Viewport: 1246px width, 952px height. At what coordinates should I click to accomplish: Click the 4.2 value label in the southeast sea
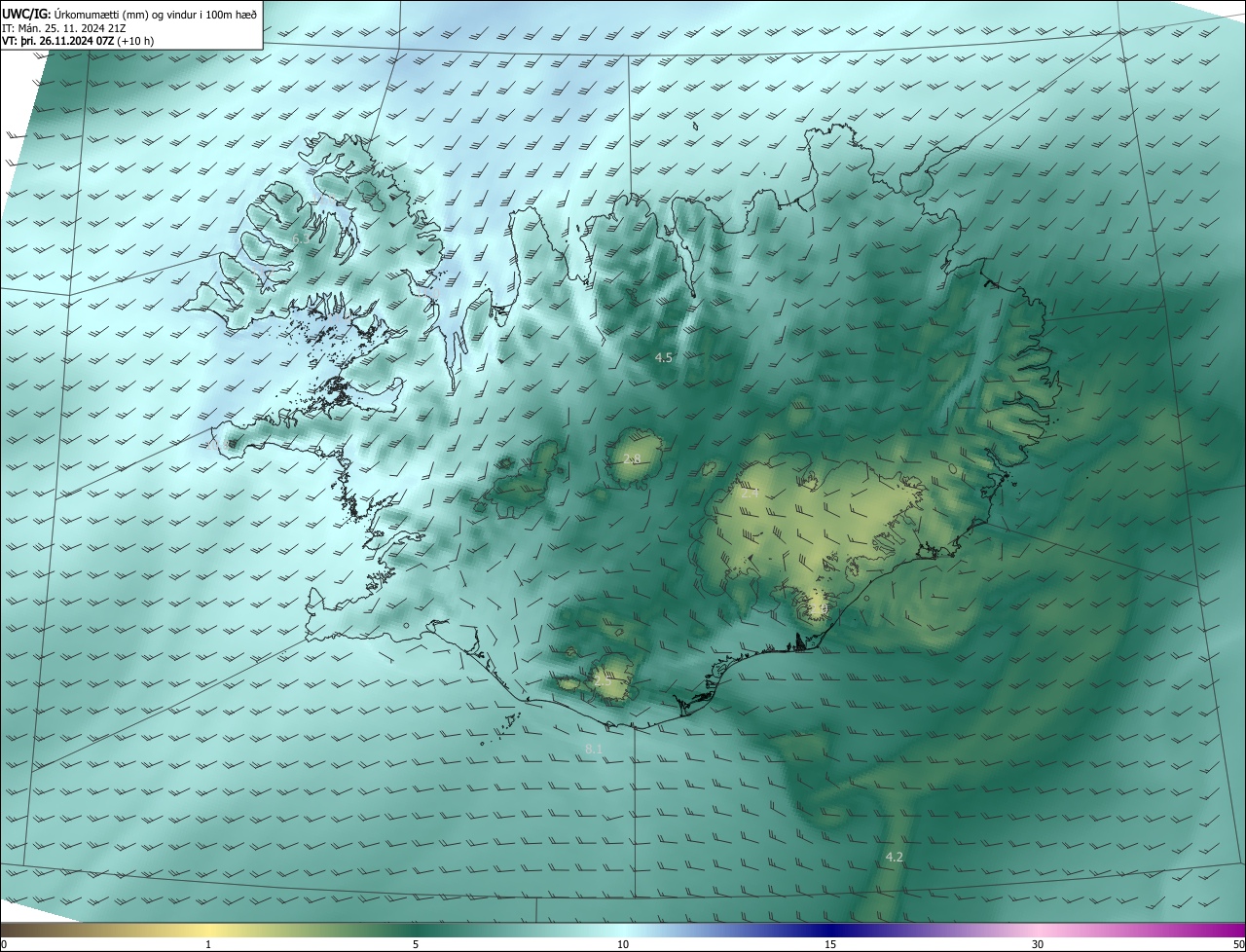[894, 858]
